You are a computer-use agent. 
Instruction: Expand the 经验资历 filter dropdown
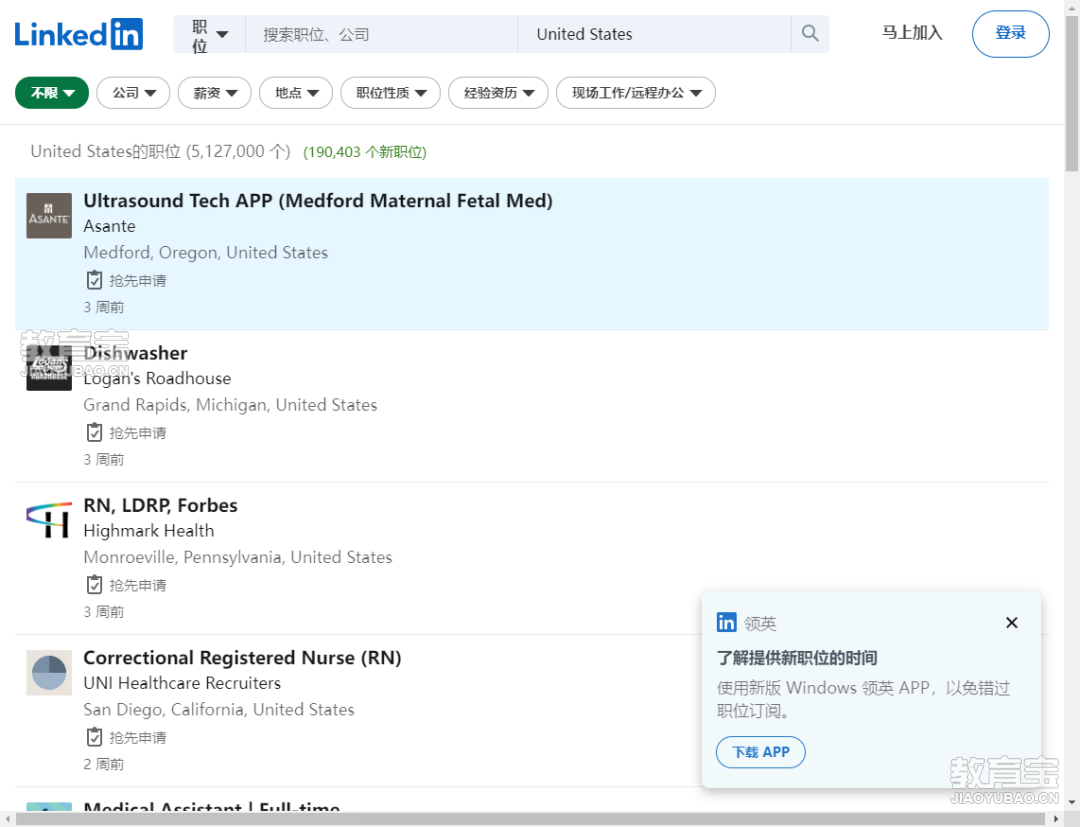pos(499,93)
